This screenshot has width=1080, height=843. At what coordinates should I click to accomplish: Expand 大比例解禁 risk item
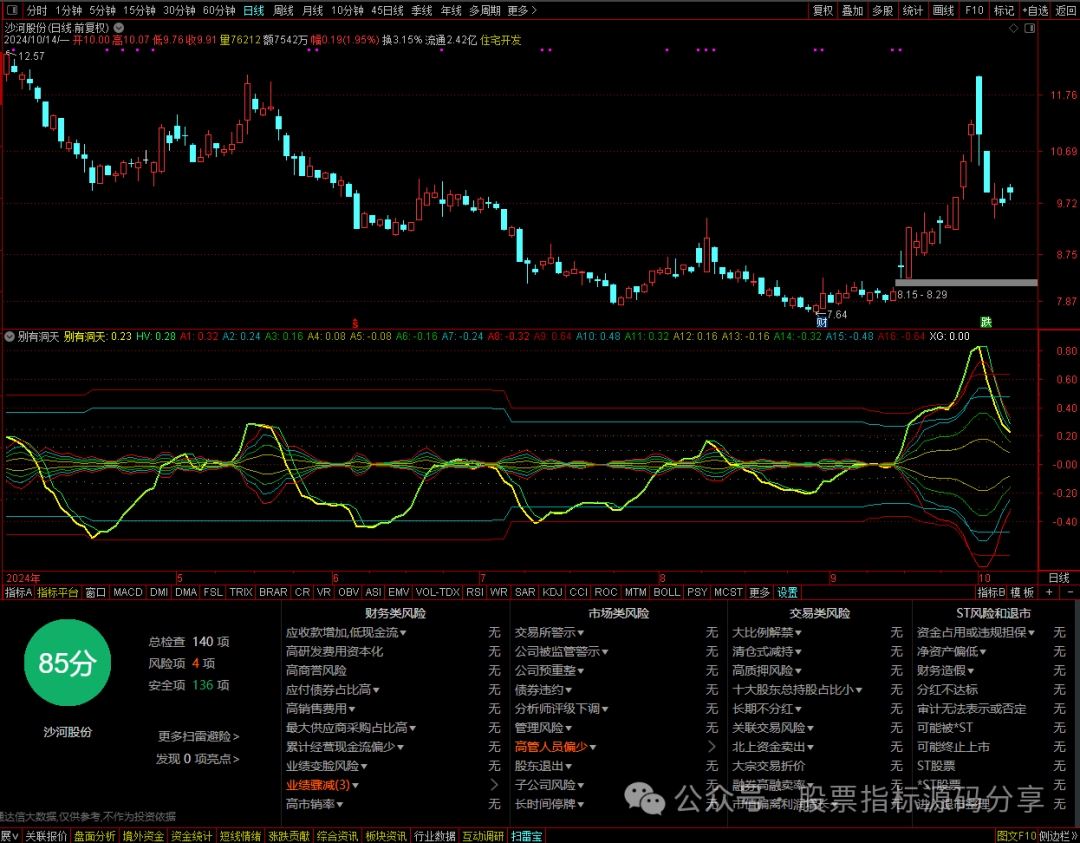click(767, 632)
